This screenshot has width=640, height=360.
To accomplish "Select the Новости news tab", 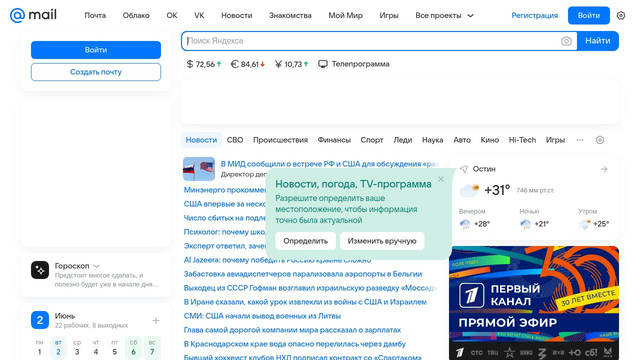I will [201, 140].
